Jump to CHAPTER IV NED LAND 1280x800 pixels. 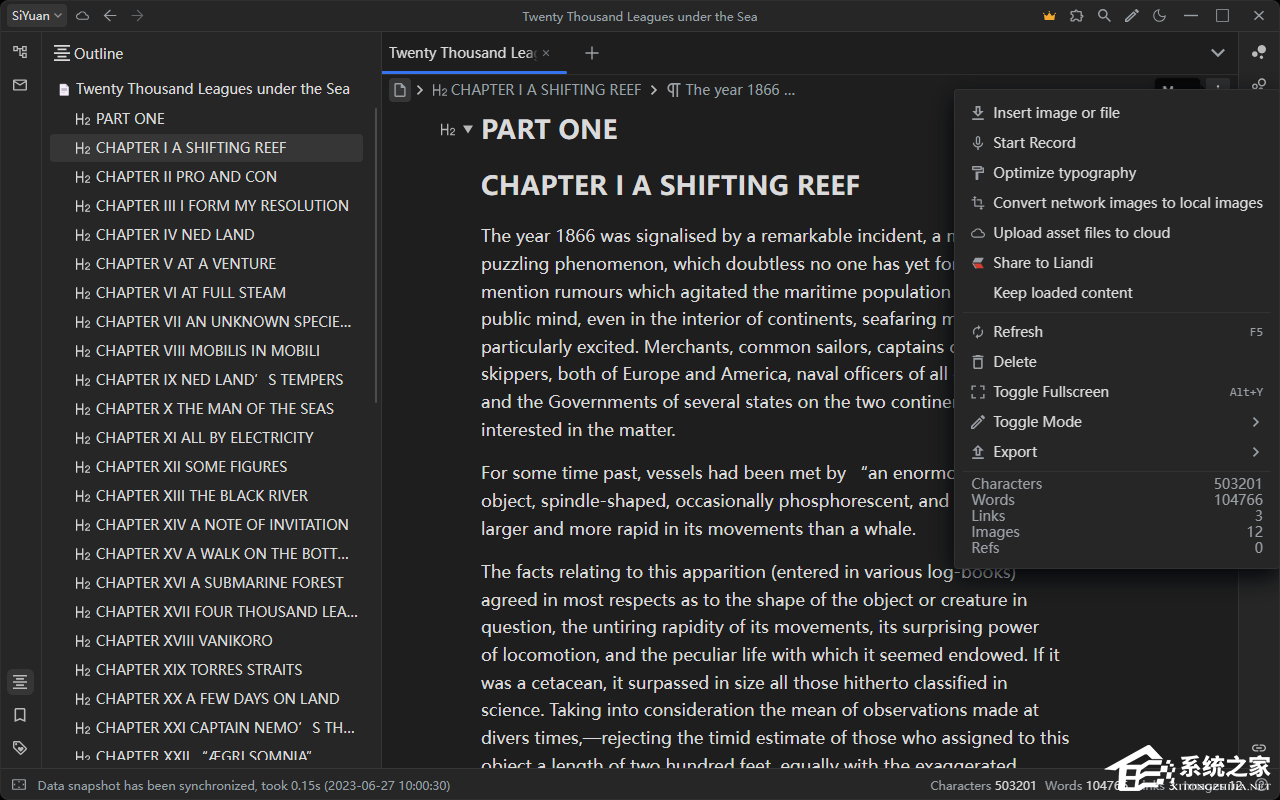coord(206,234)
